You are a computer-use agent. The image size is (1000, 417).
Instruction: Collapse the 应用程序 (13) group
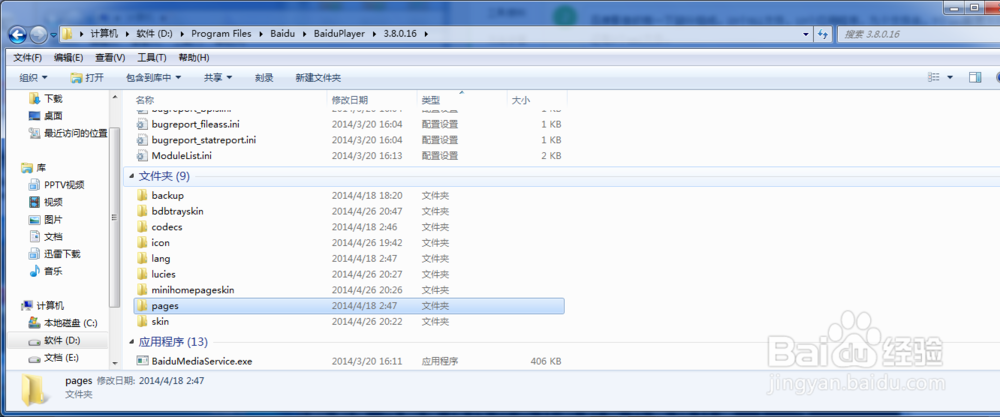pos(131,342)
